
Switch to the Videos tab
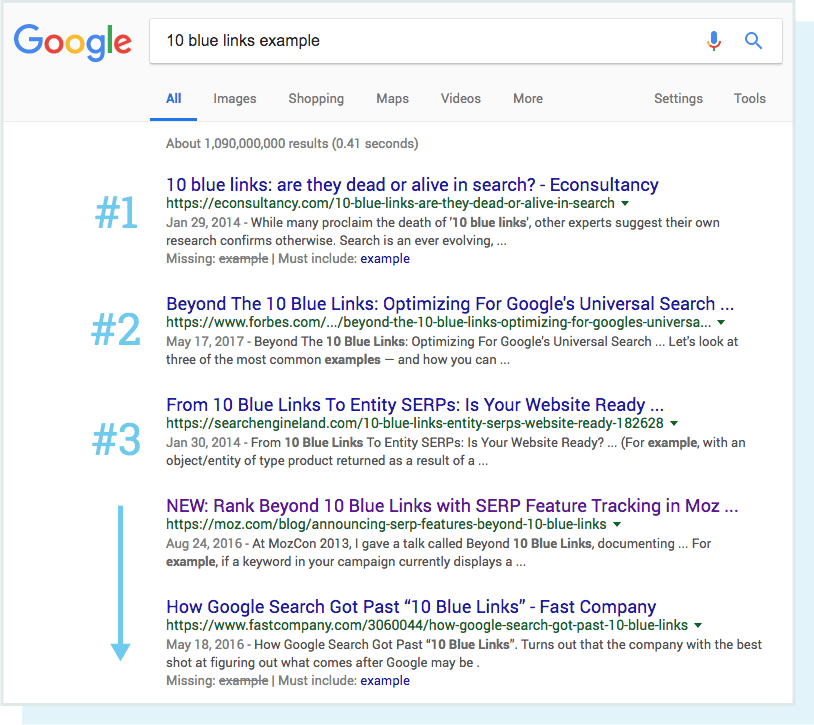460,98
